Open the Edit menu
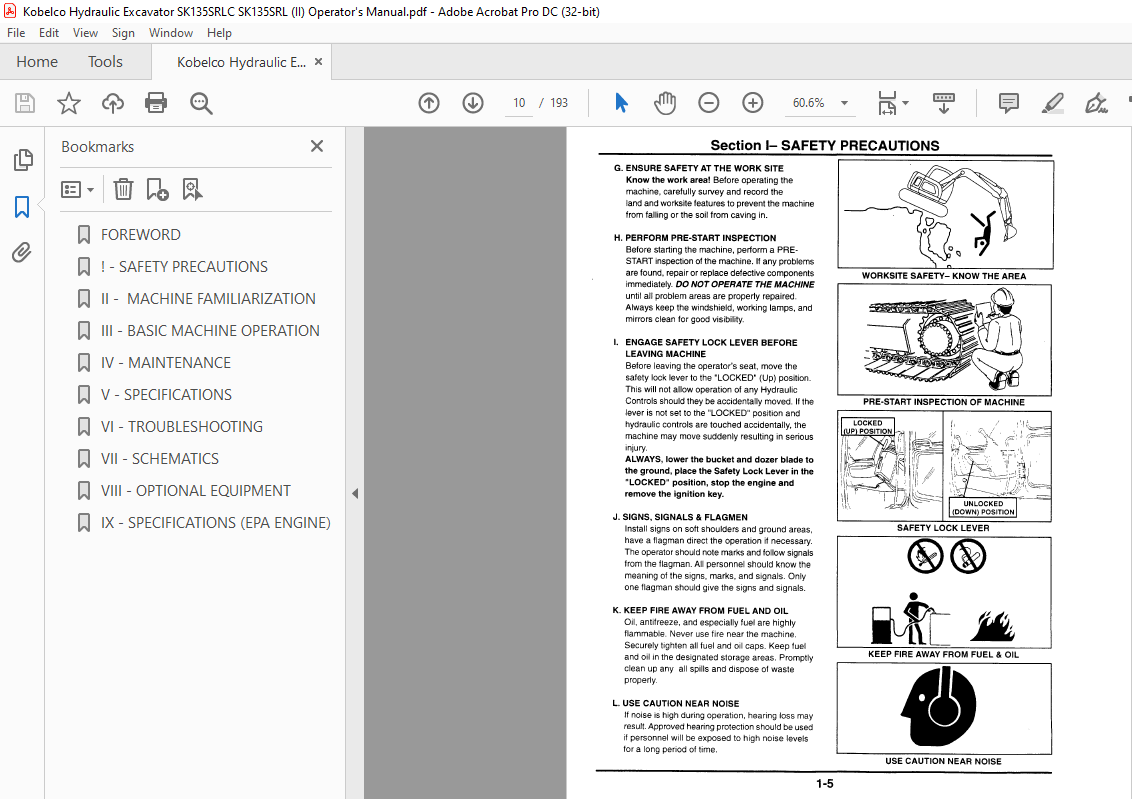Screen dimensions: 1132x799 point(49,32)
